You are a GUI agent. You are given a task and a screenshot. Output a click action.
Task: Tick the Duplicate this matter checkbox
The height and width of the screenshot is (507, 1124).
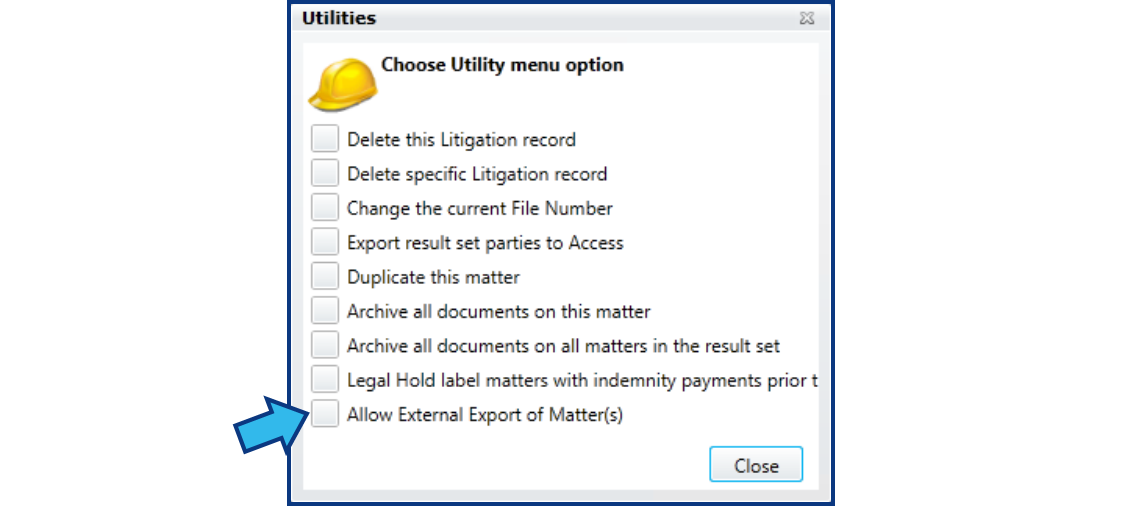[x=325, y=276]
